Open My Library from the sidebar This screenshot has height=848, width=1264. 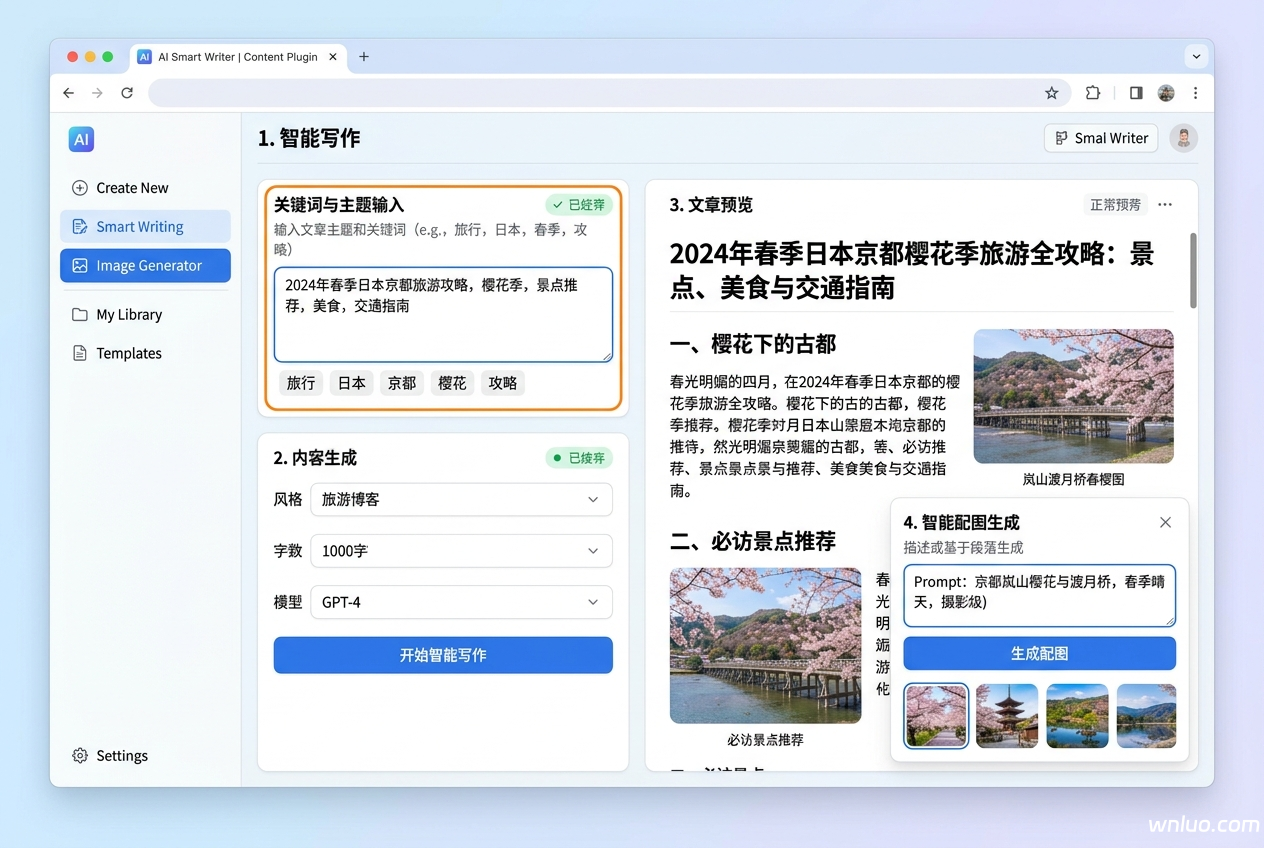tap(128, 314)
